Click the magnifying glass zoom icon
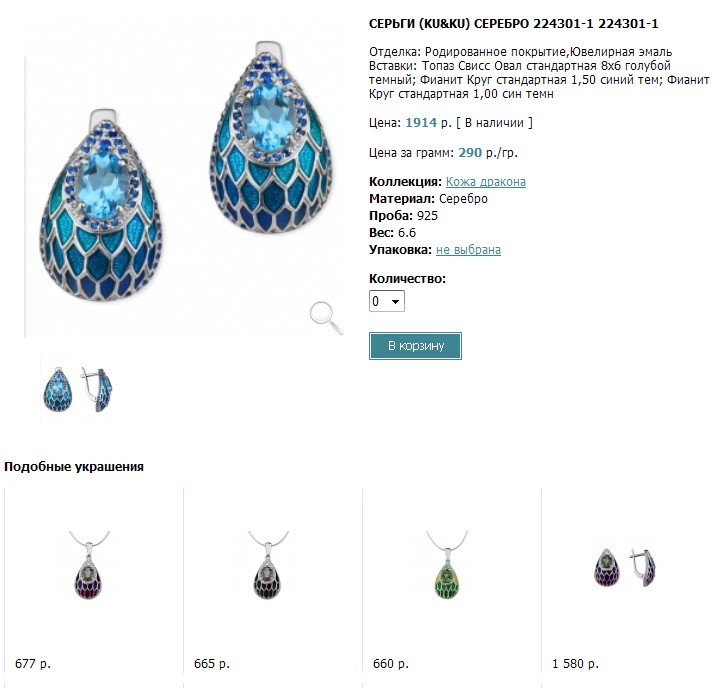The width and height of the screenshot is (719, 688). pyautogui.click(x=326, y=318)
